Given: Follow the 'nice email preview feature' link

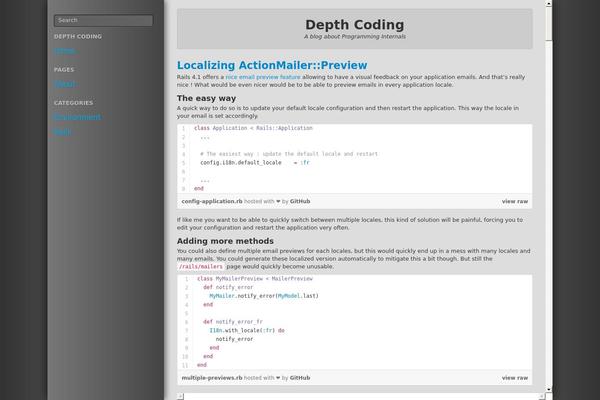Looking at the screenshot, I should click(263, 77).
